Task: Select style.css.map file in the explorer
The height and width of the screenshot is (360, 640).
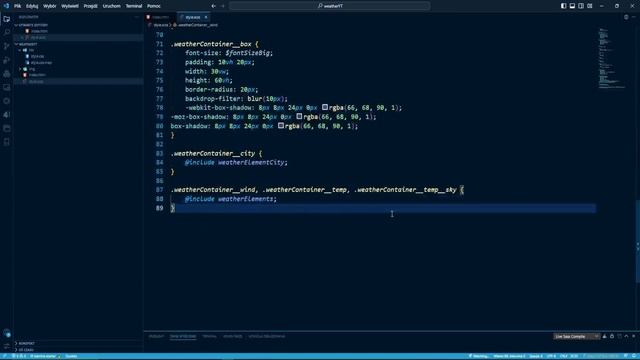Action: pyautogui.click(x=41, y=63)
